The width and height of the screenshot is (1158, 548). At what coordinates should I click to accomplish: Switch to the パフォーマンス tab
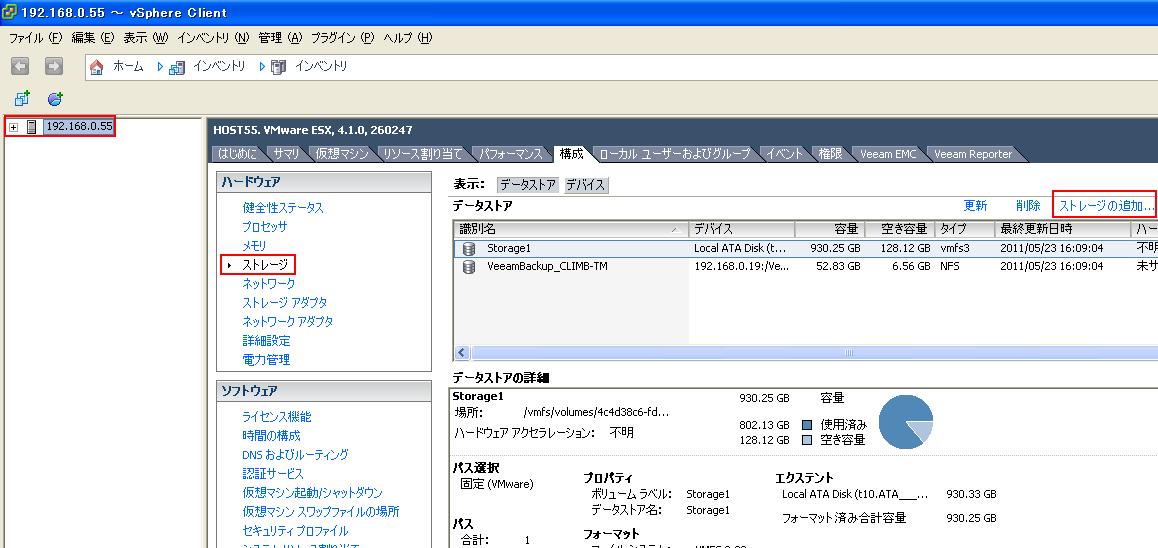coord(511,154)
